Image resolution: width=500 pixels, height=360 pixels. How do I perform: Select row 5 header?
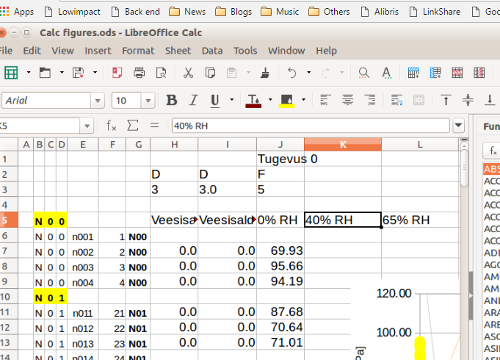(x=8, y=220)
